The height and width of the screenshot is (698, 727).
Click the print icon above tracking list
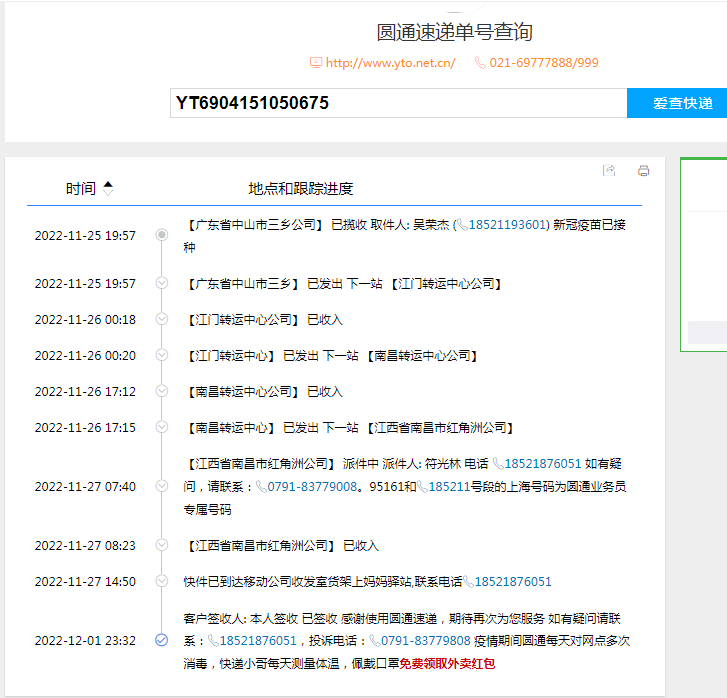pos(644,171)
